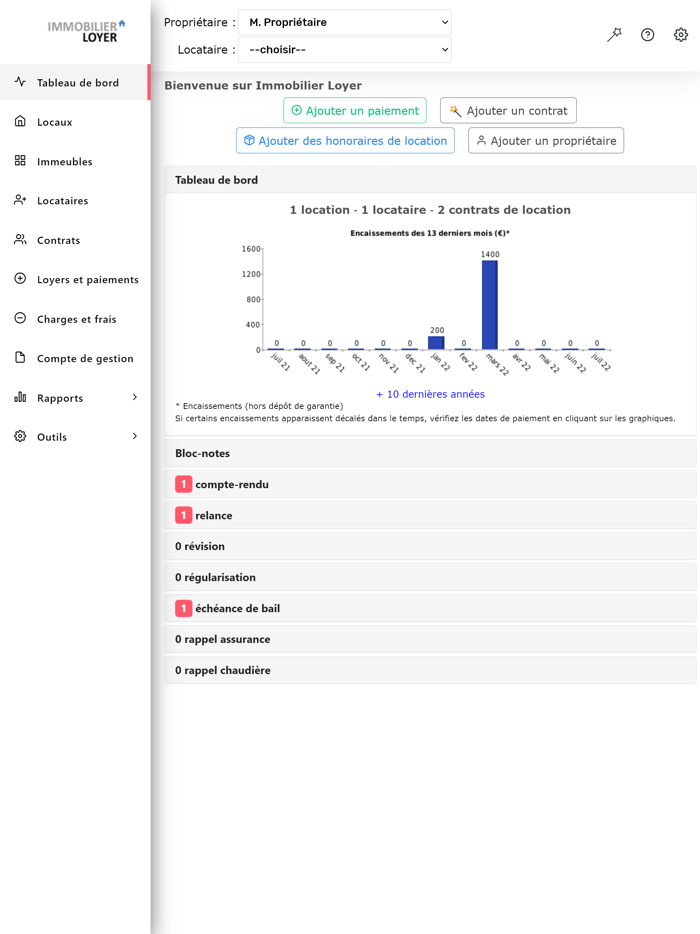The image size is (700, 934).
Task: Open the Propriétaire dropdown
Action: pyautogui.click(x=344, y=21)
